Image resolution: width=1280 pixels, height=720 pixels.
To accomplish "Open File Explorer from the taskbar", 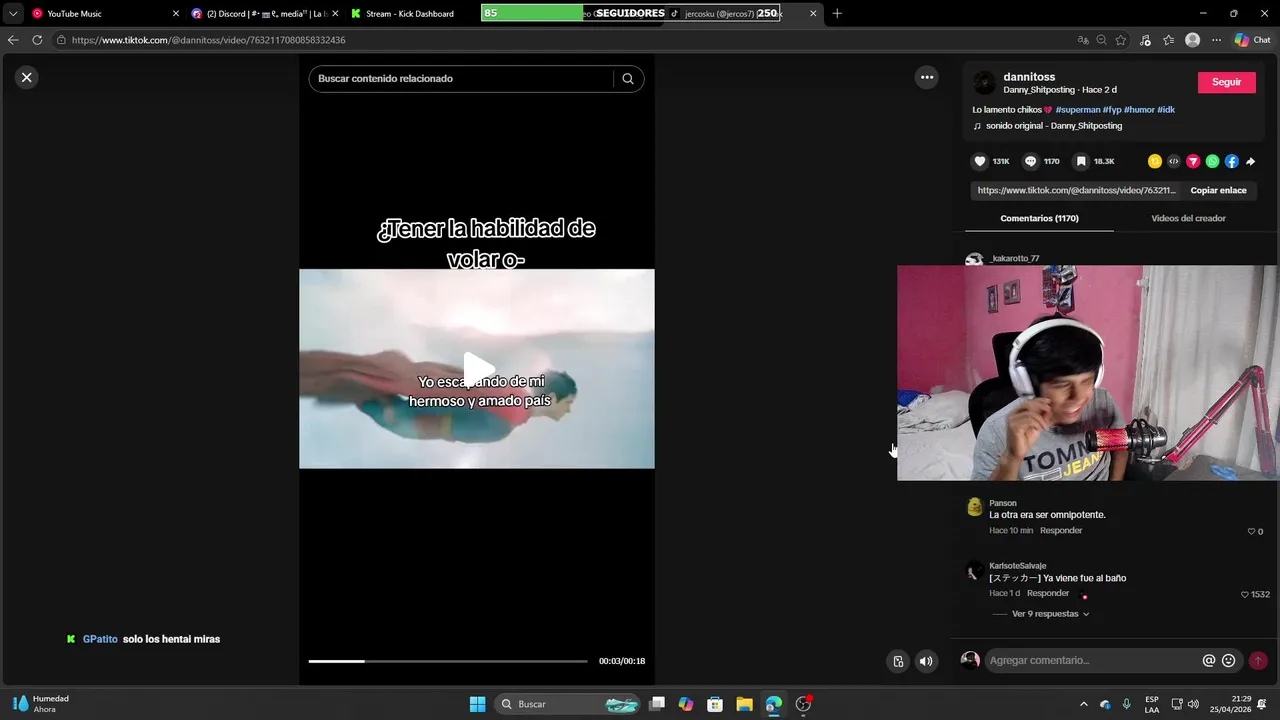I will tap(744, 704).
